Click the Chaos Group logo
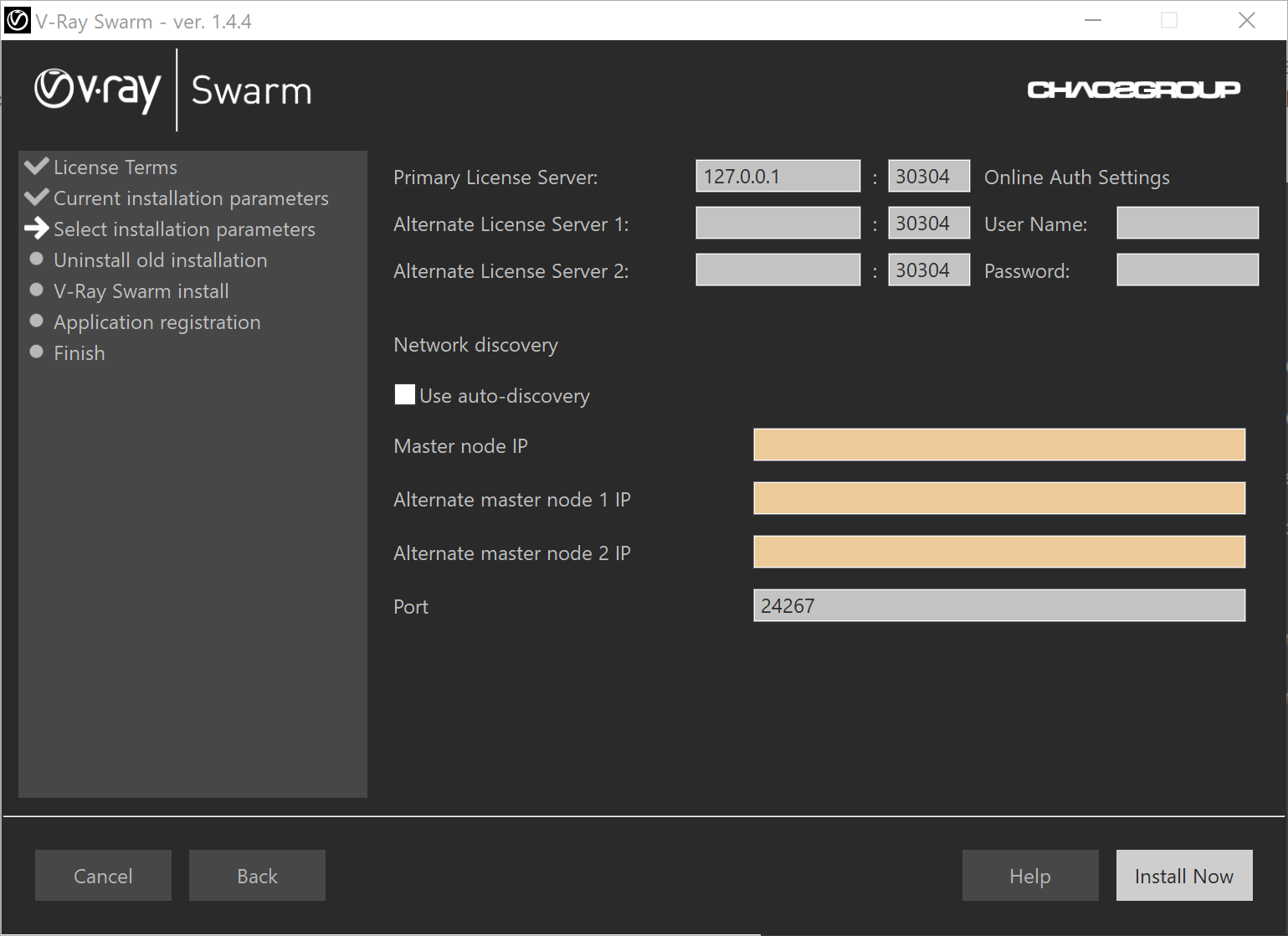 click(1133, 90)
